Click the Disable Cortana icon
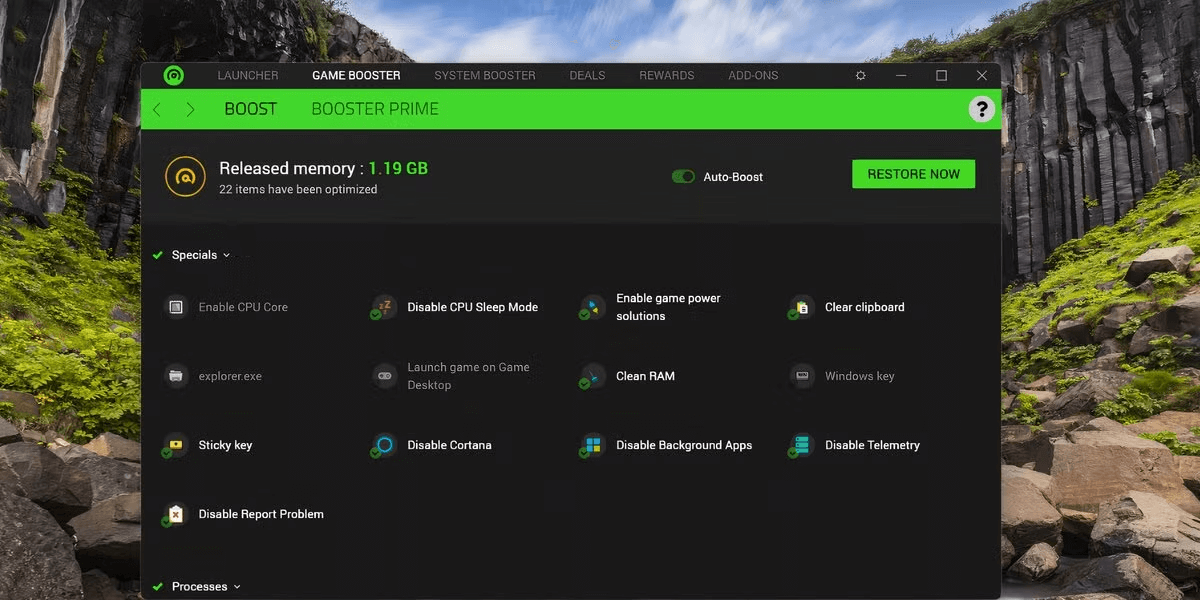 (384, 445)
